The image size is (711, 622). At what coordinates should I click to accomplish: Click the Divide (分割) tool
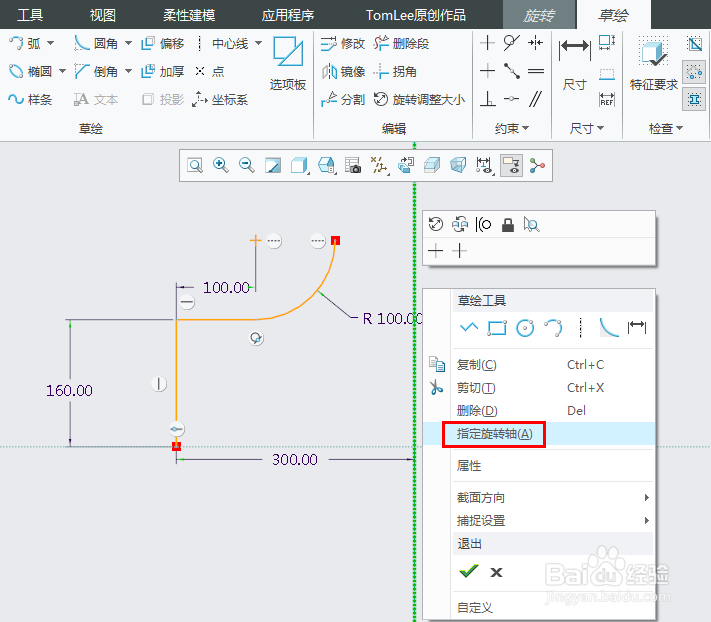point(342,99)
